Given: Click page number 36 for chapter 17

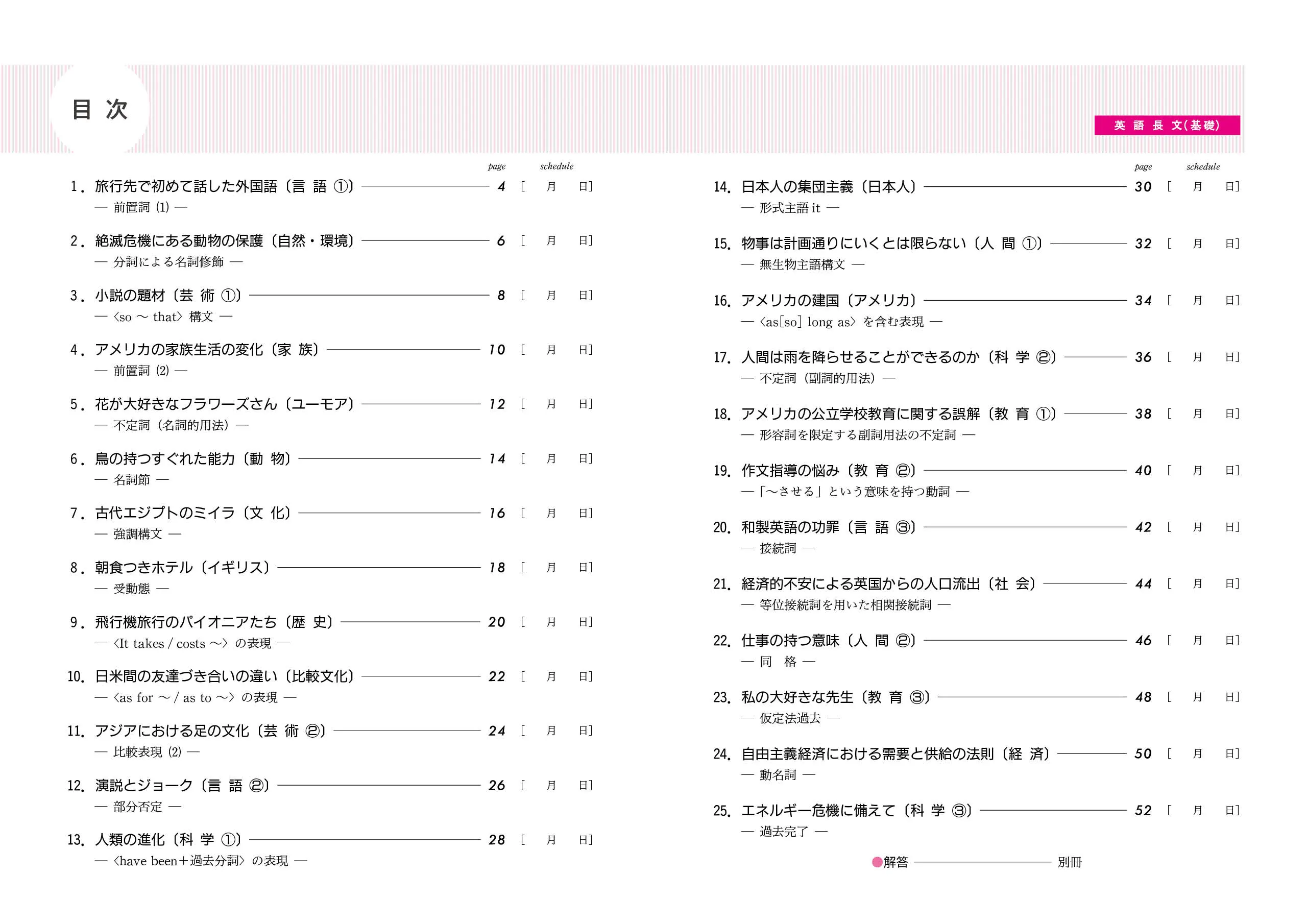Looking at the screenshot, I should coord(1143,357).
